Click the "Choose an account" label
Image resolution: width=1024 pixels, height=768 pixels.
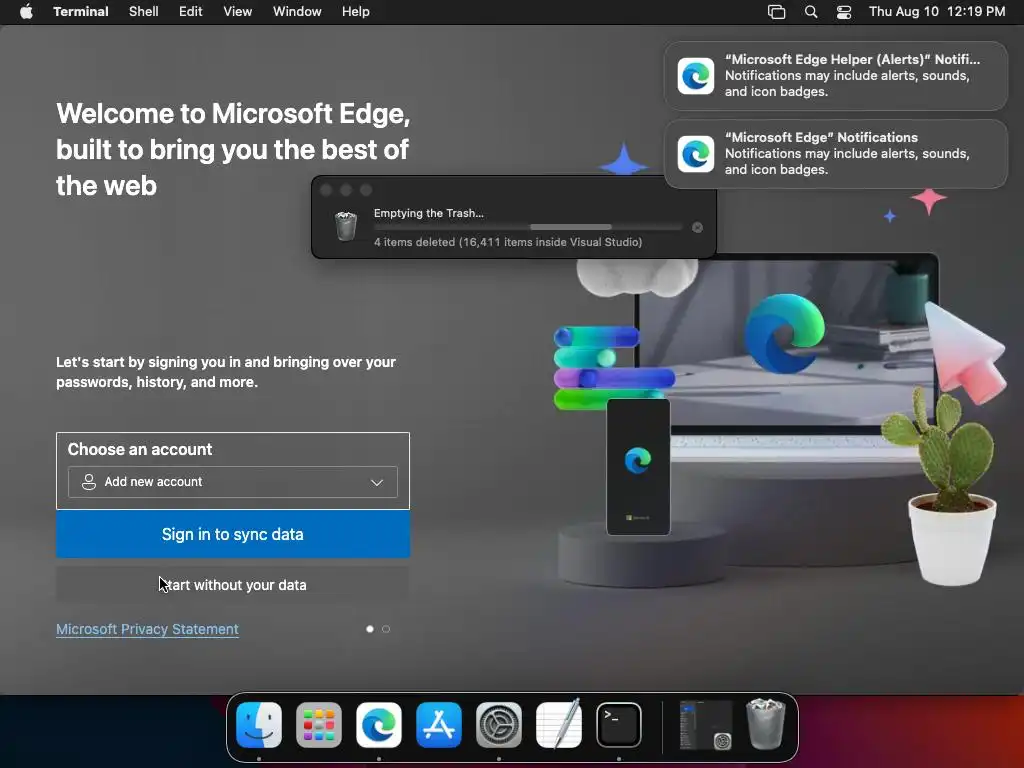[x=140, y=449]
